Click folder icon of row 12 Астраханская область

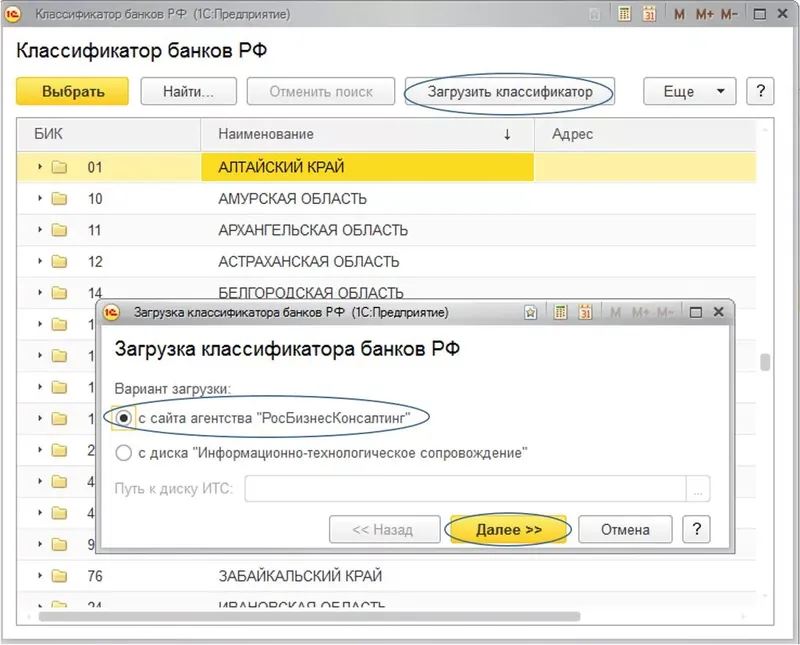[59, 262]
